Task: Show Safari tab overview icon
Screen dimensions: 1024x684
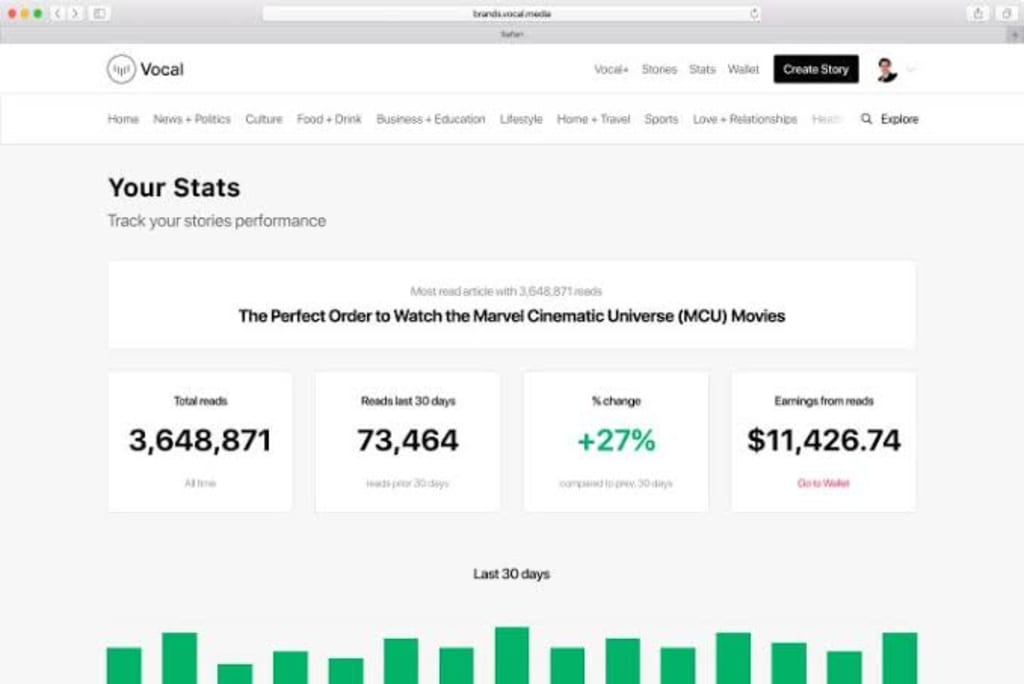Action: tap(1006, 13)
